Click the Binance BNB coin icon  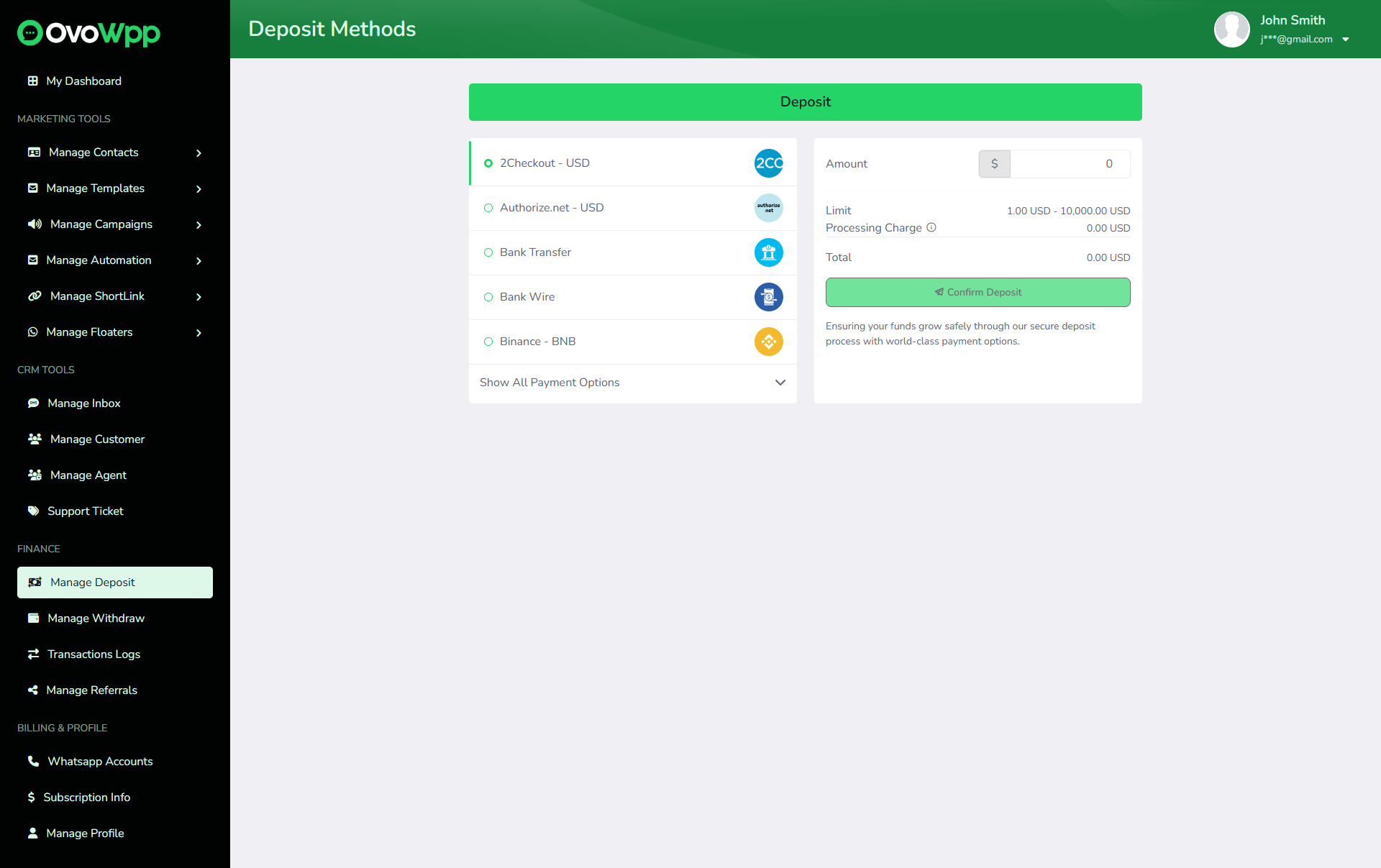point(768,342)
